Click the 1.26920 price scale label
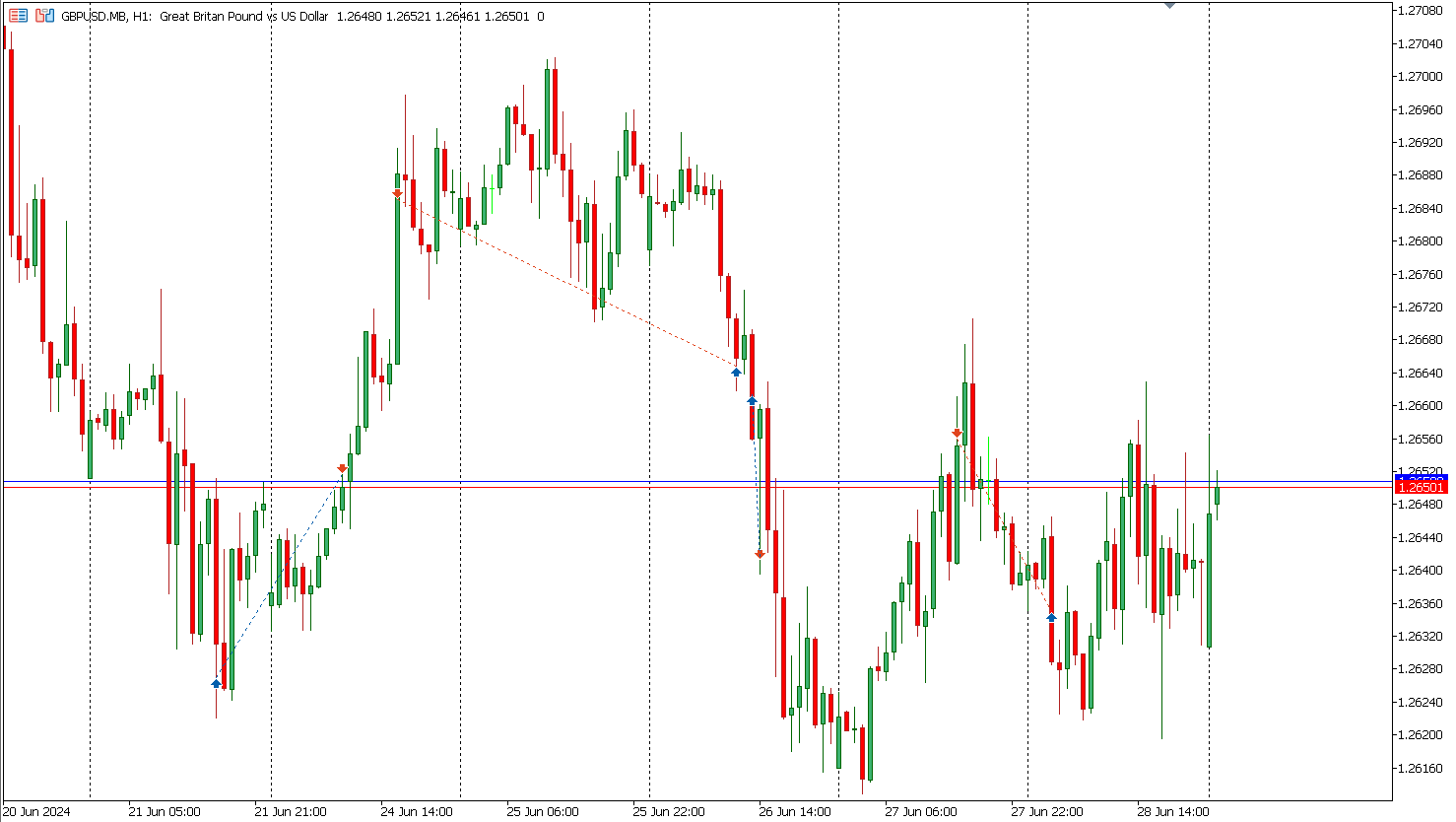 tap(1422, 142)
